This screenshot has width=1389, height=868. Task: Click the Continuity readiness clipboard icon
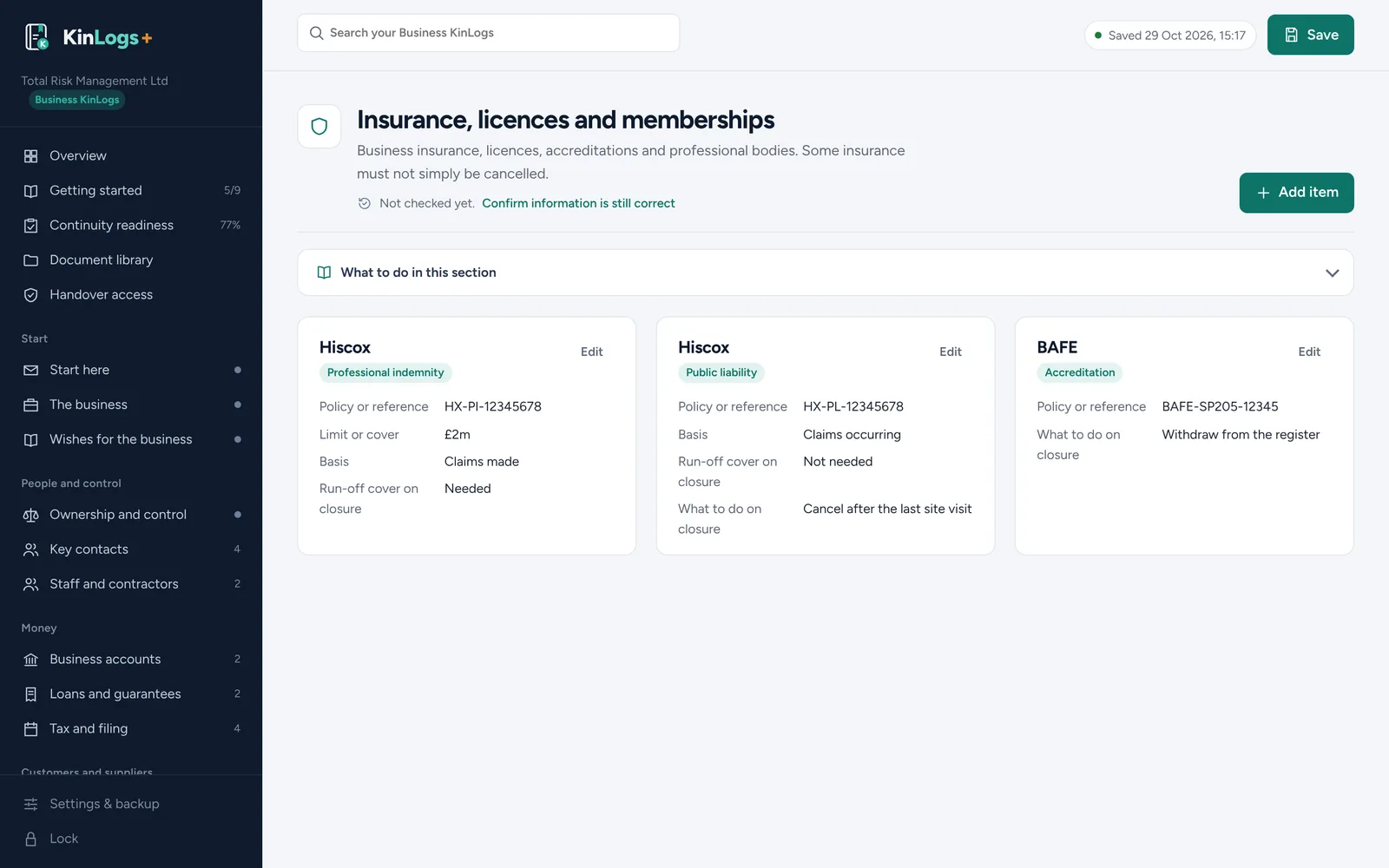pos(31,226)
